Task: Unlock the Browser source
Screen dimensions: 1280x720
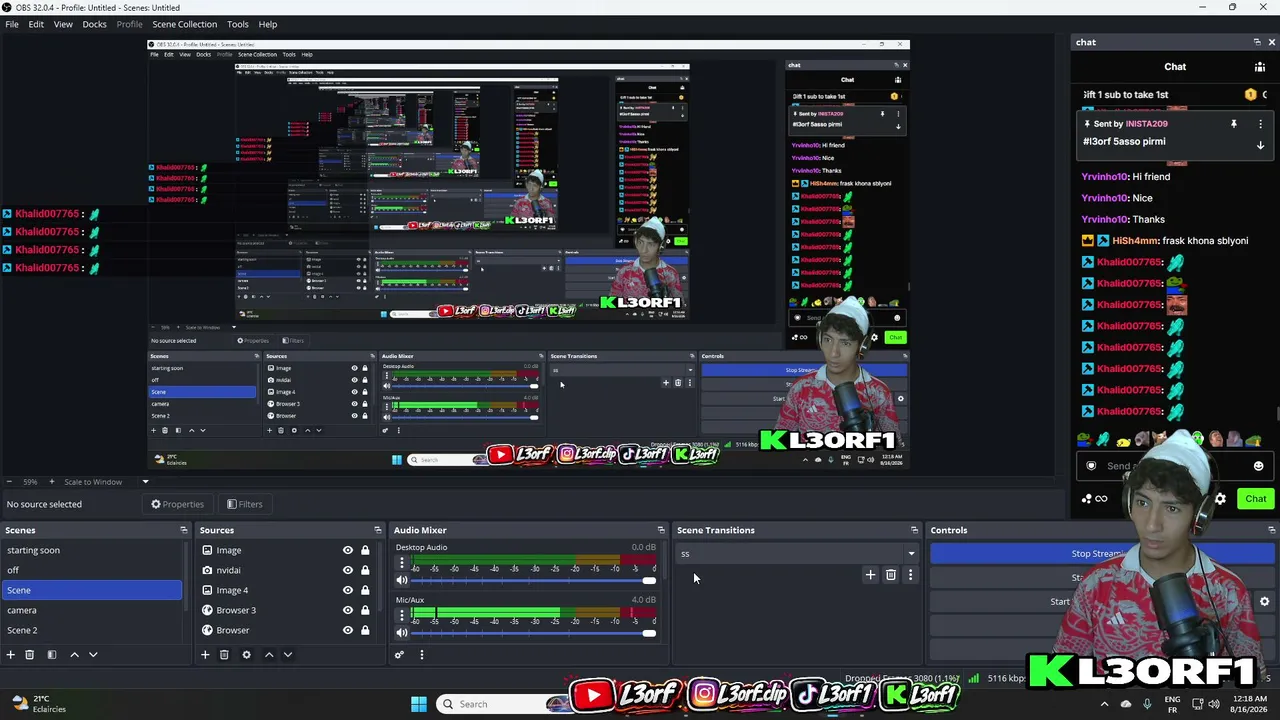Action: click(x=365, y=630)
